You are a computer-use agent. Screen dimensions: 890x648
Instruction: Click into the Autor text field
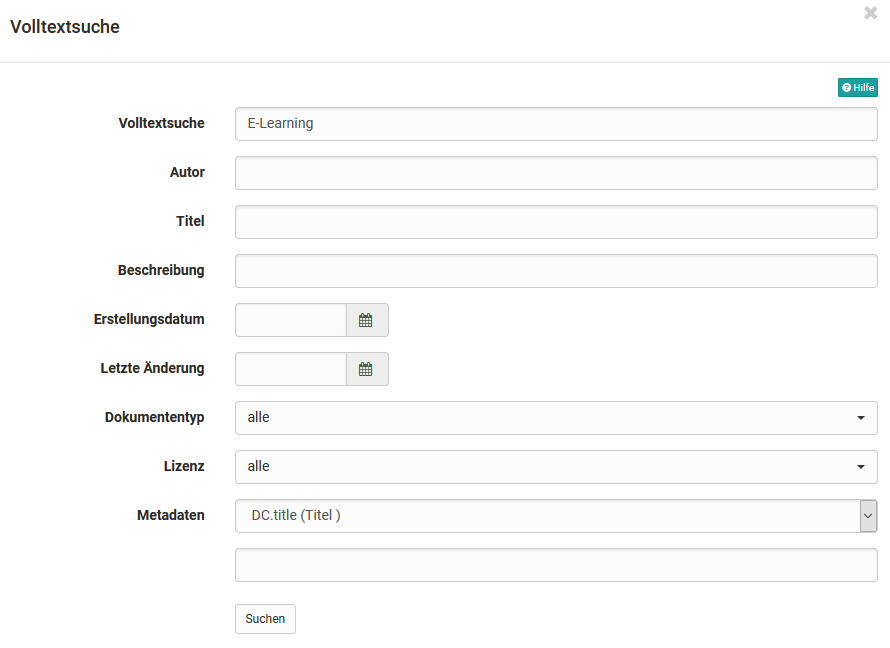pyautogui.click(x=555, y=173)
